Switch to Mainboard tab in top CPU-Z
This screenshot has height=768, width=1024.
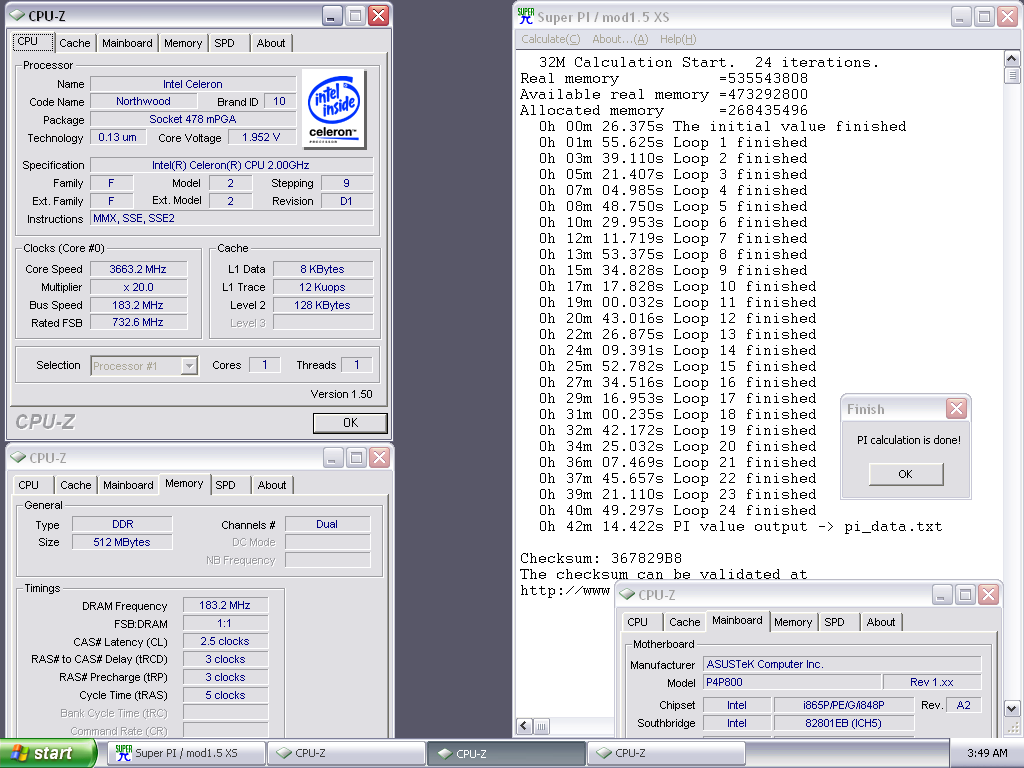[x=127, y=43]
